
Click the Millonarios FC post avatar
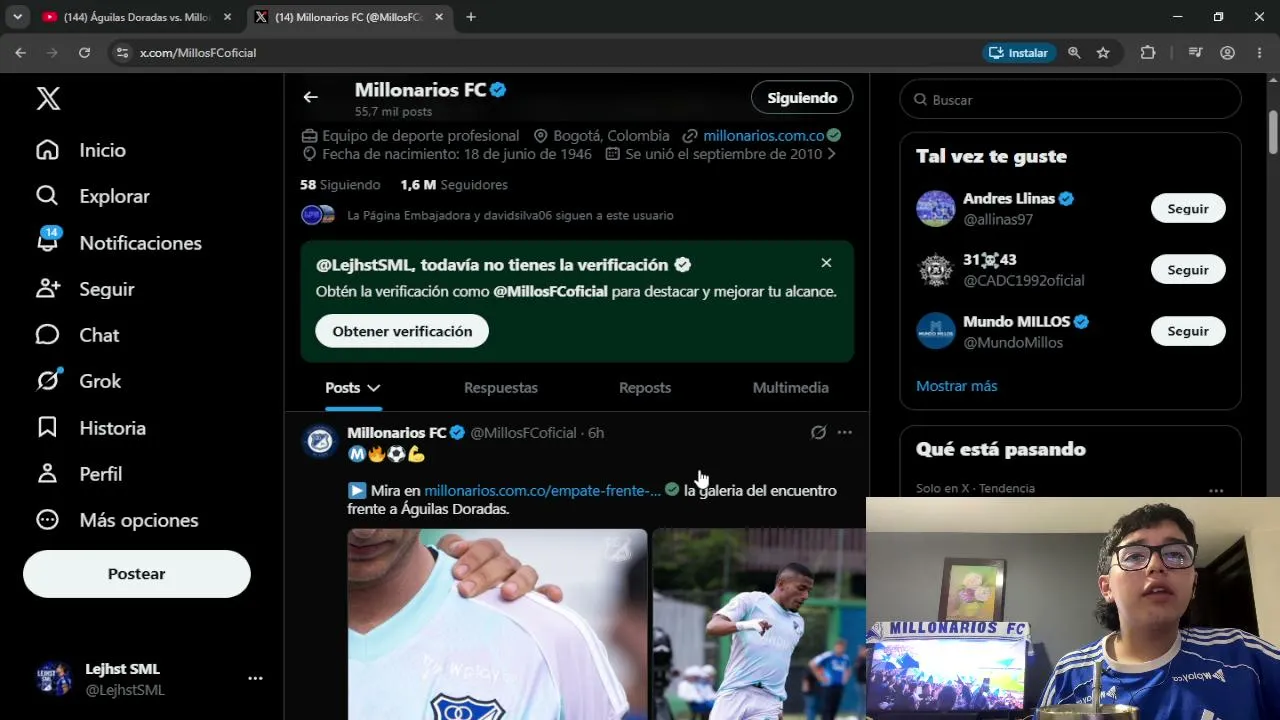coord(321,441)
